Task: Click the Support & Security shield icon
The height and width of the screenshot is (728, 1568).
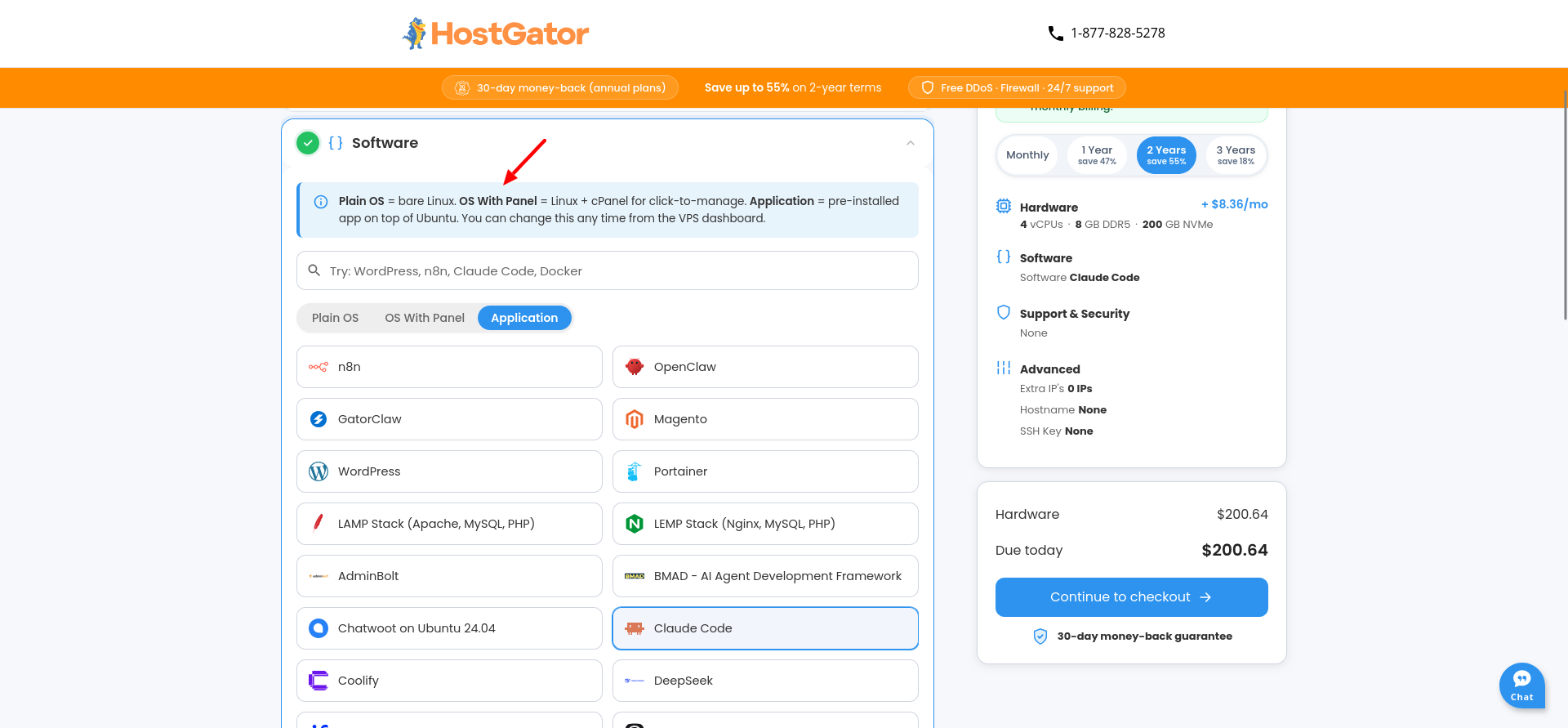Action: pyautogui.click(x=1004, y=312)
